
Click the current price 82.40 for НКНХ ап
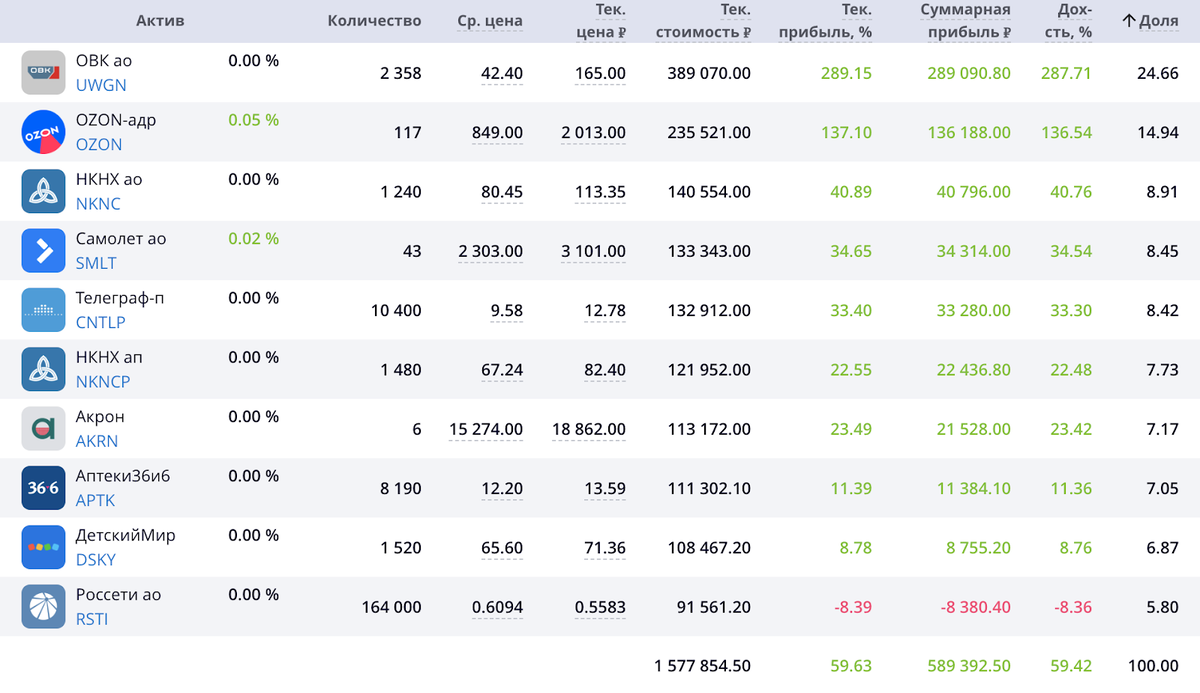[x=605, y=370]
